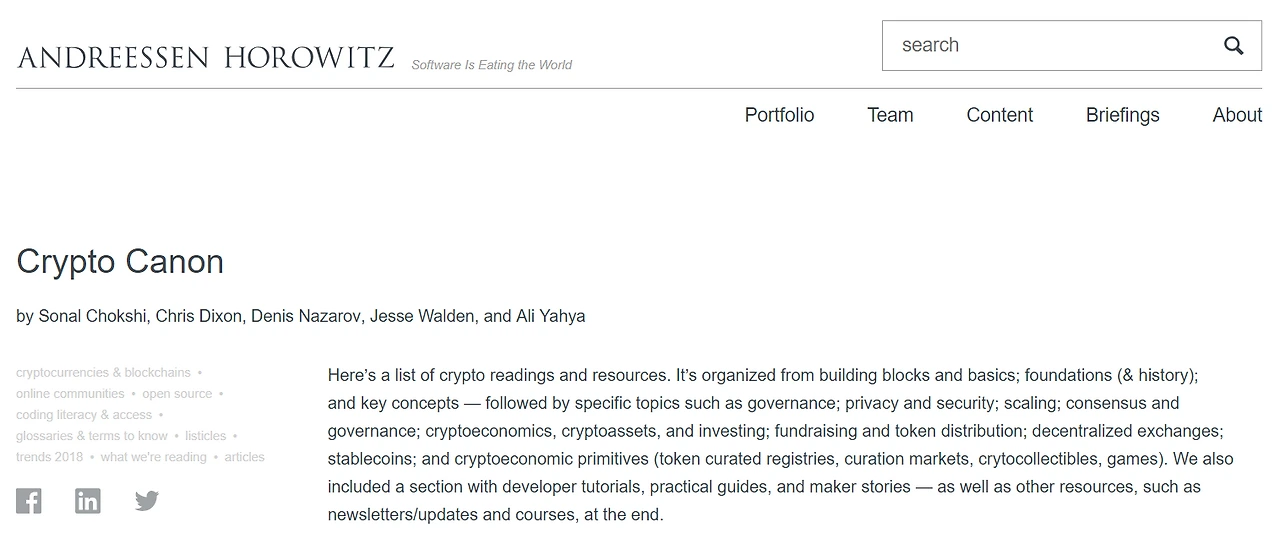Open the what we're reading tag
Image resolution: width=1280 pixels, height=555 pixels.
[153, 457]
